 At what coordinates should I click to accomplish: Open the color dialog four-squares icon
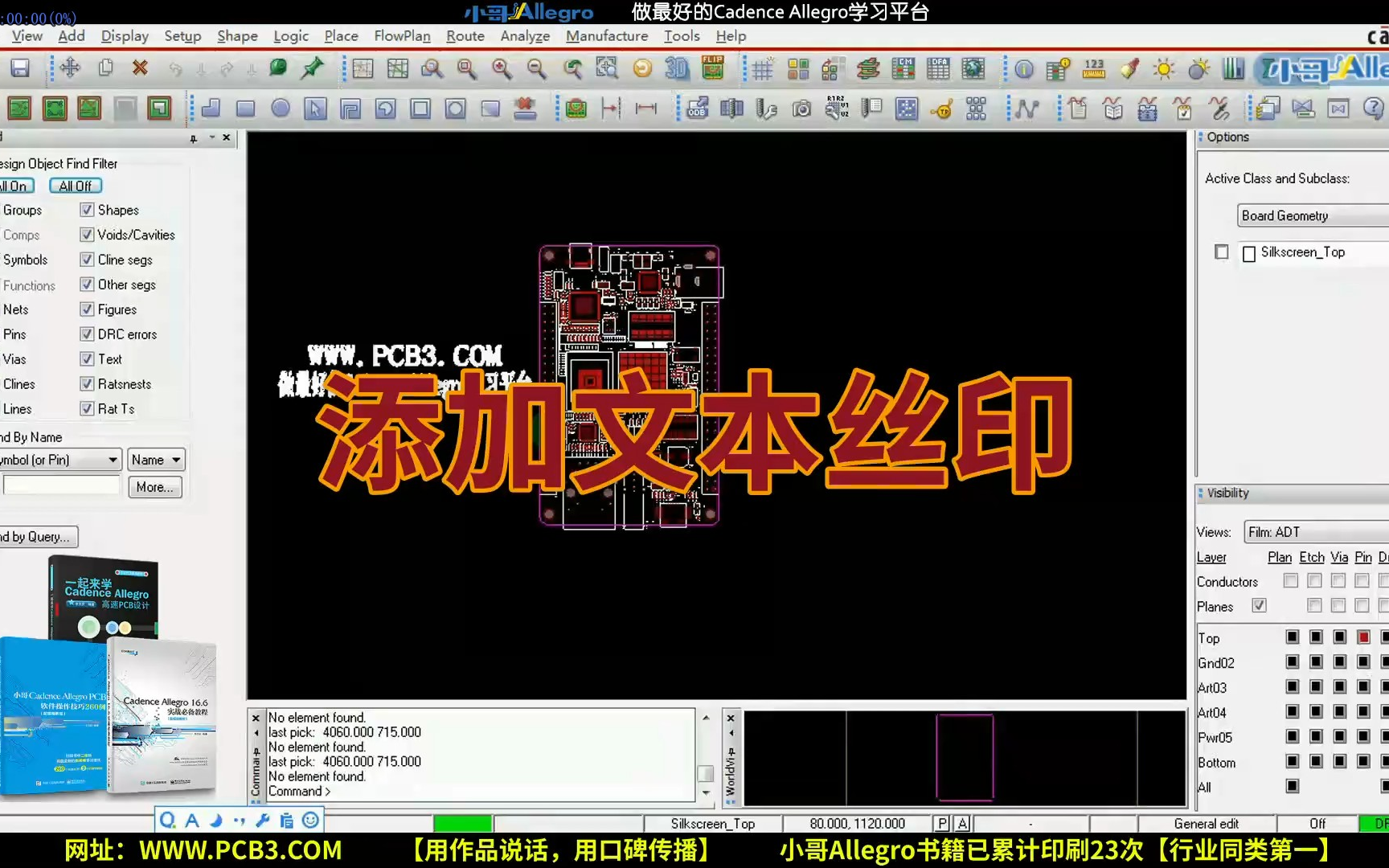(x=798, y=69)
